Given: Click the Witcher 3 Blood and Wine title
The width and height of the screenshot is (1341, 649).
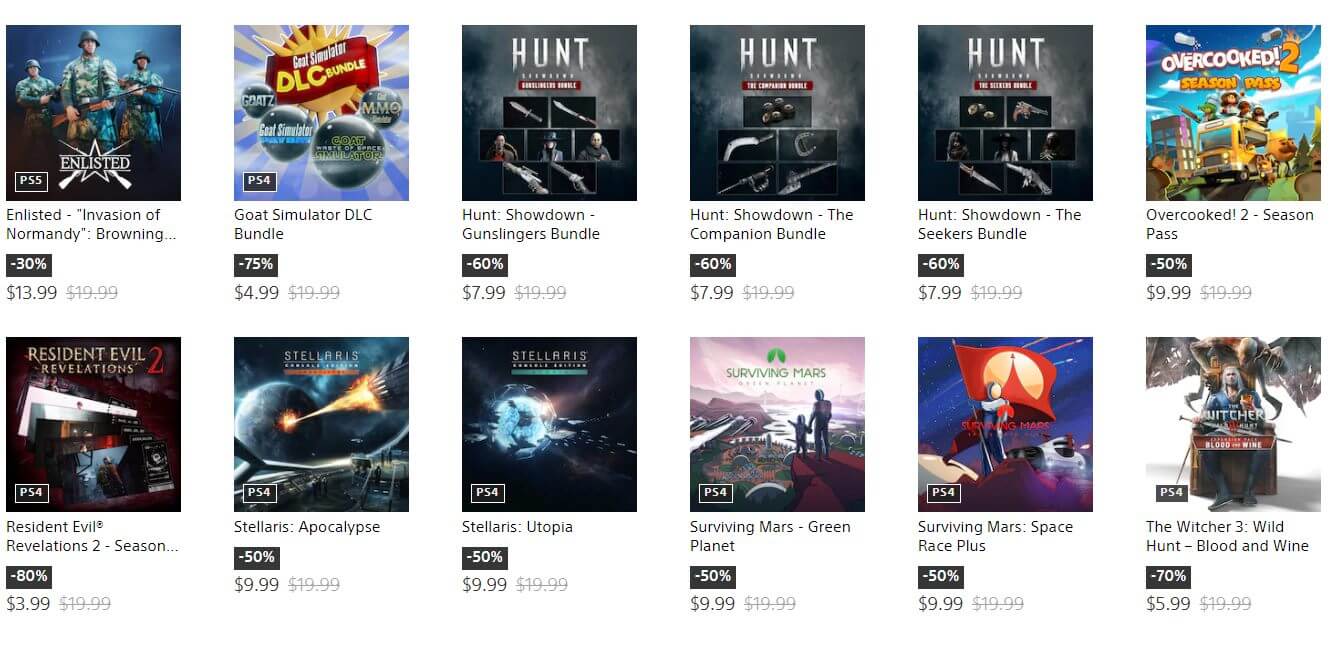Looking at the screenshot, I should click(1227, 536).
